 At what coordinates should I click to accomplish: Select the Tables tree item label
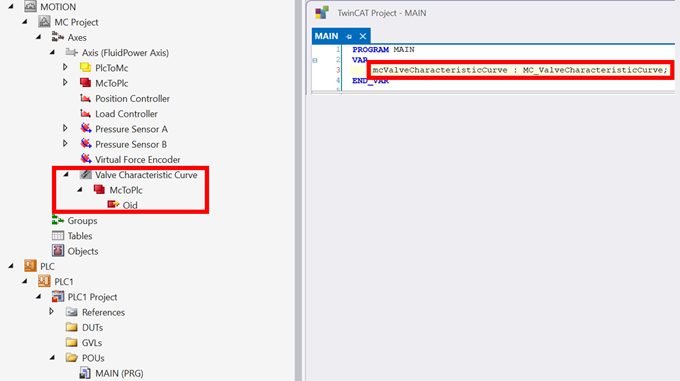(x=80, y=236)
